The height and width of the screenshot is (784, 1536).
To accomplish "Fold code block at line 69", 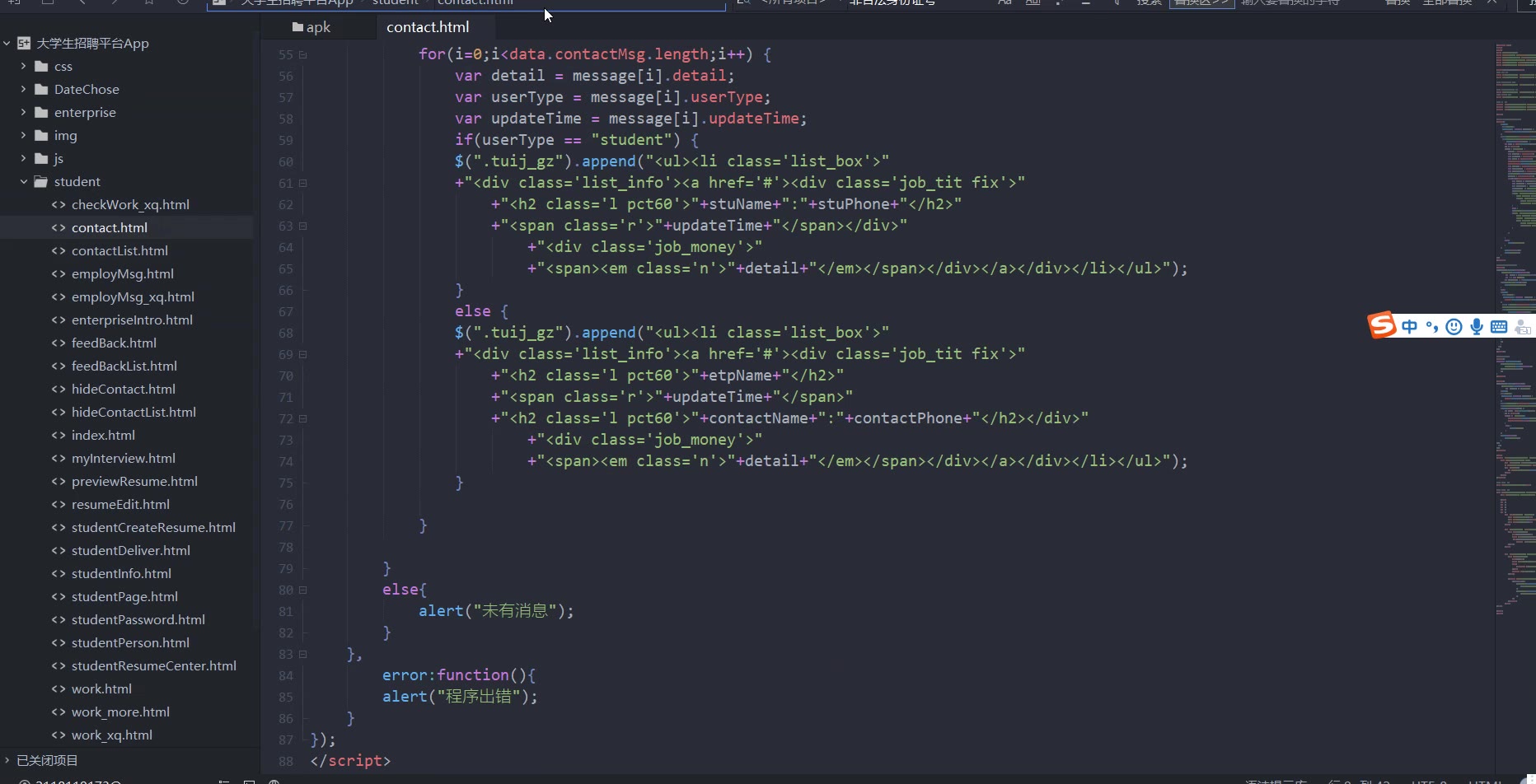I will pos(303,355).
